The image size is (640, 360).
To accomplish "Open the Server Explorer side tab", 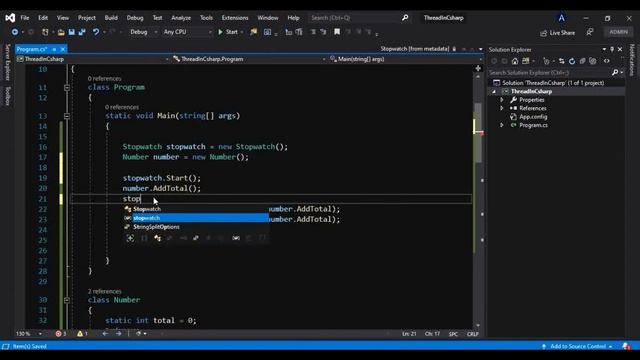I will point(7,62).
